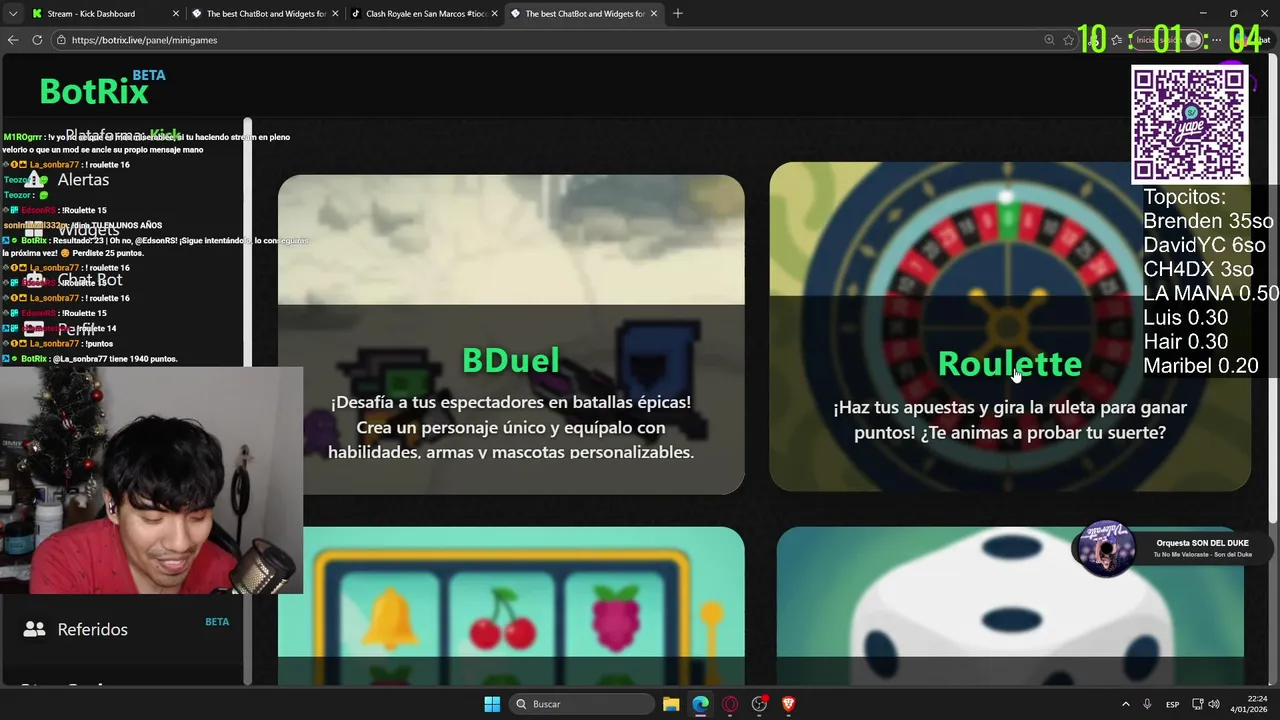Click 'Maribel 0.20' in Topcitos list

[1200, 365]
